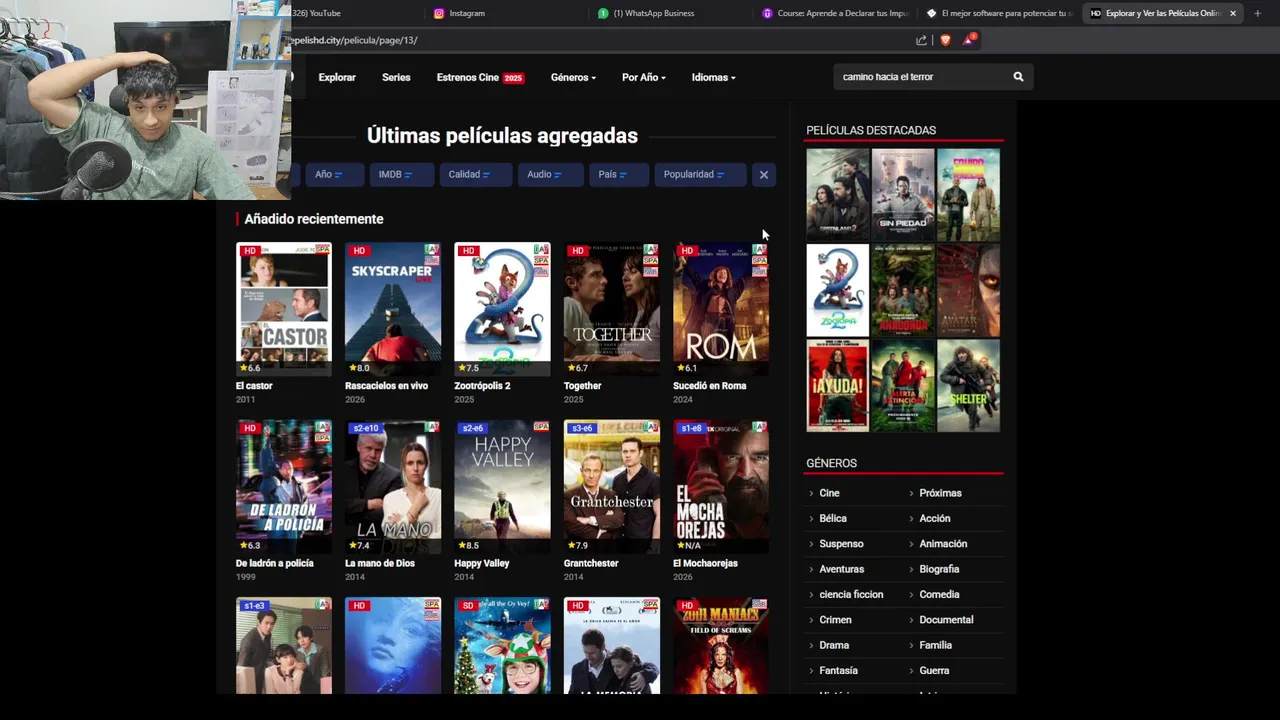
Task: Click the browser address bar URL
Action: coord(355,40)
